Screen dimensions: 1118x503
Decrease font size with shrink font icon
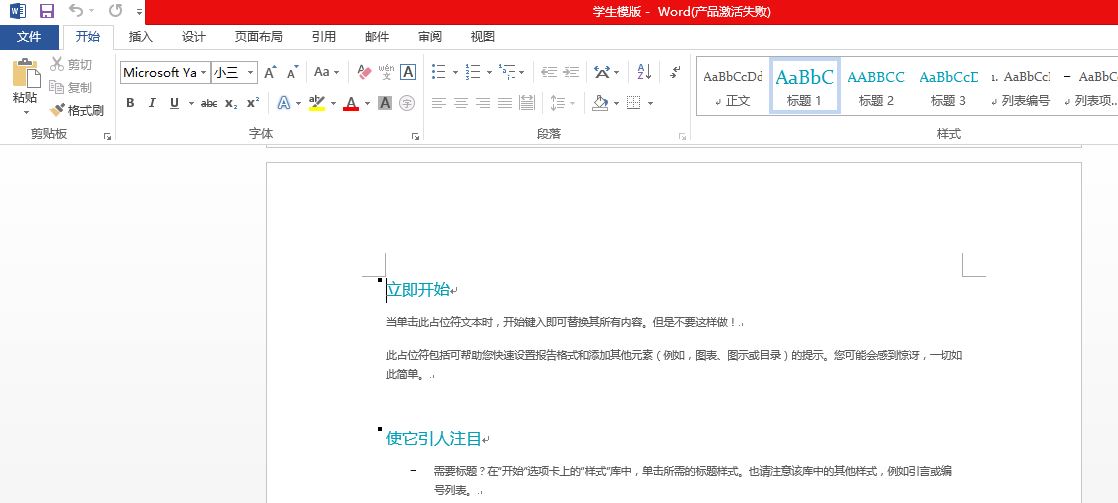292,72
